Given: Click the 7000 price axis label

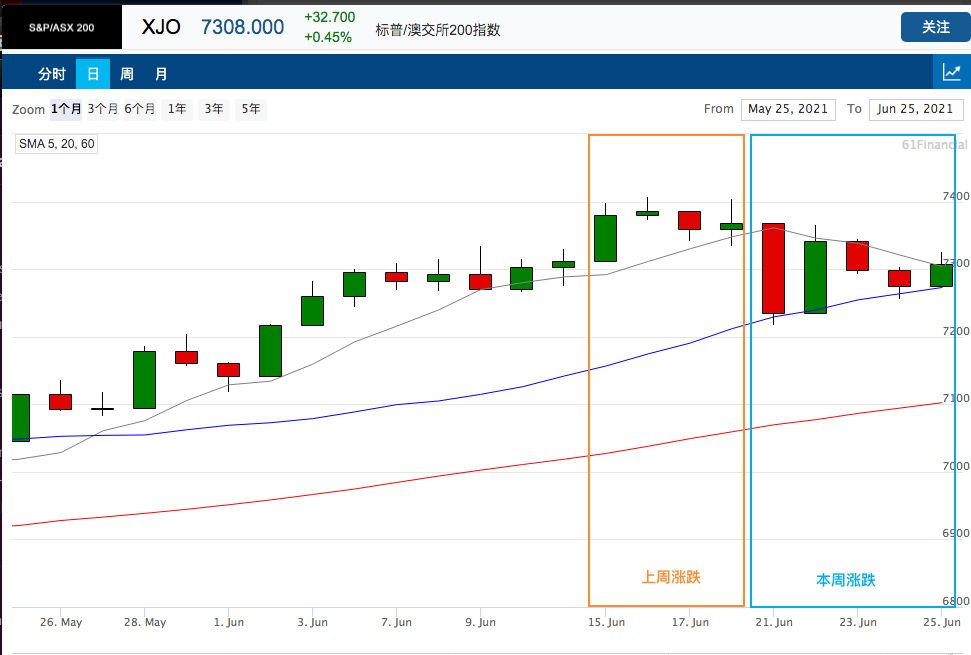Looking at the screenshot, I should [956, 466].
